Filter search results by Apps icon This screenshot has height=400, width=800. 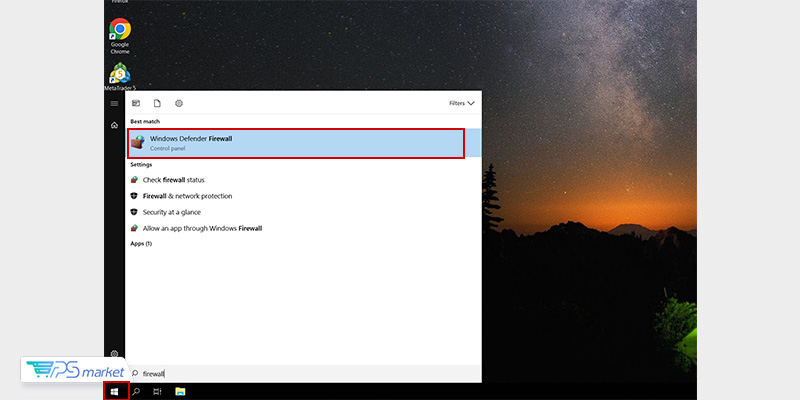(136, 103)
